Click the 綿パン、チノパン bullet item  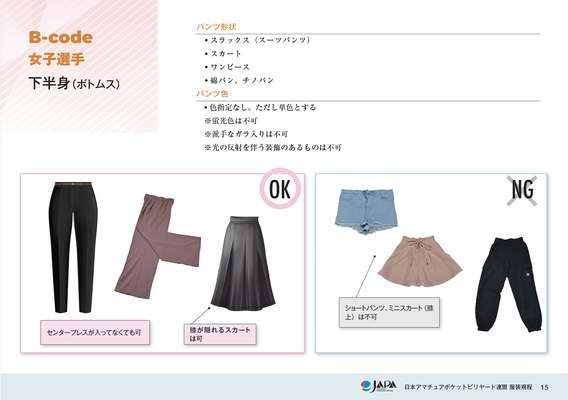coord(239,80)
